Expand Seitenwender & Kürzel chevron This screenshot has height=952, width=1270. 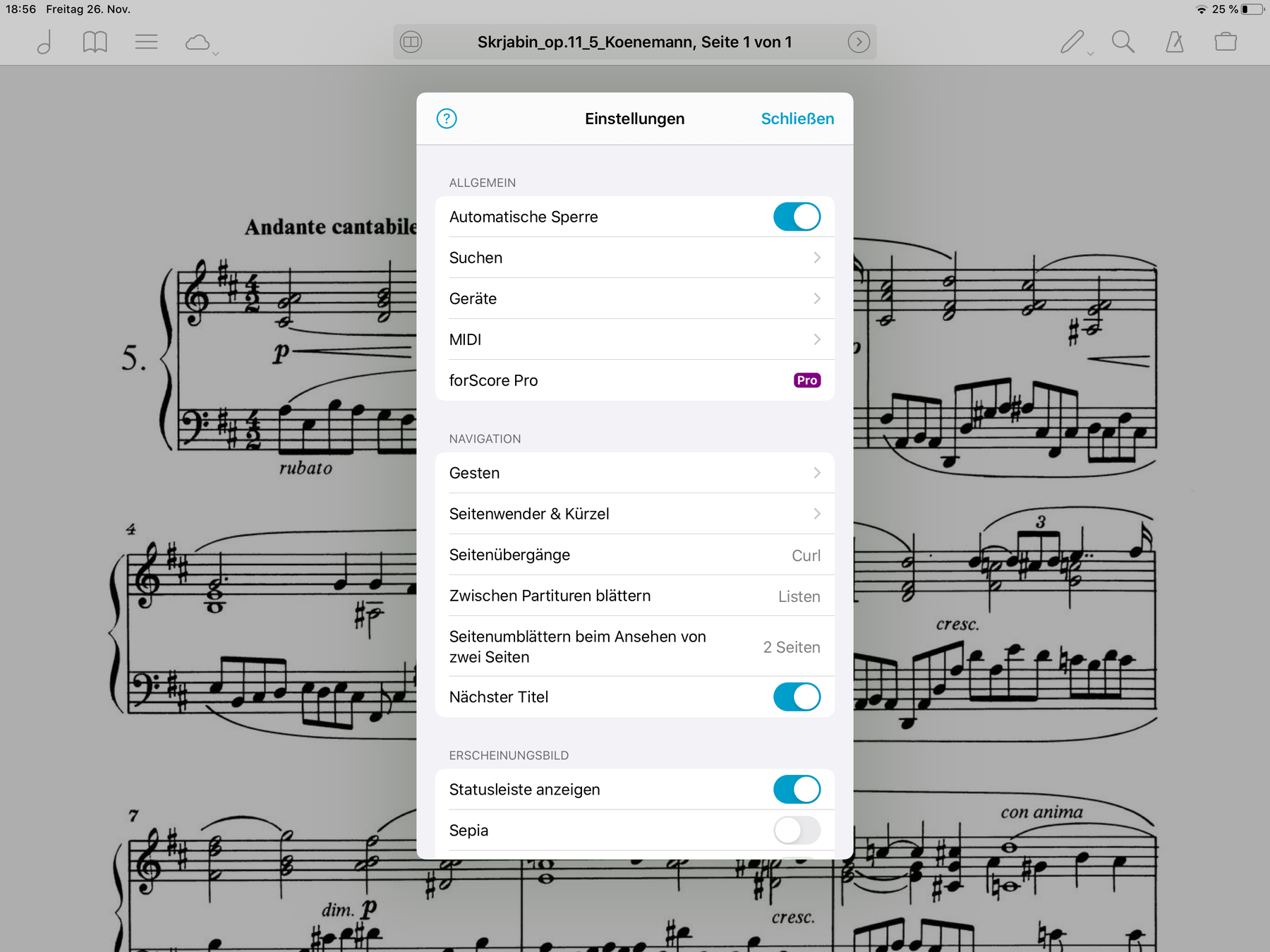817,514
